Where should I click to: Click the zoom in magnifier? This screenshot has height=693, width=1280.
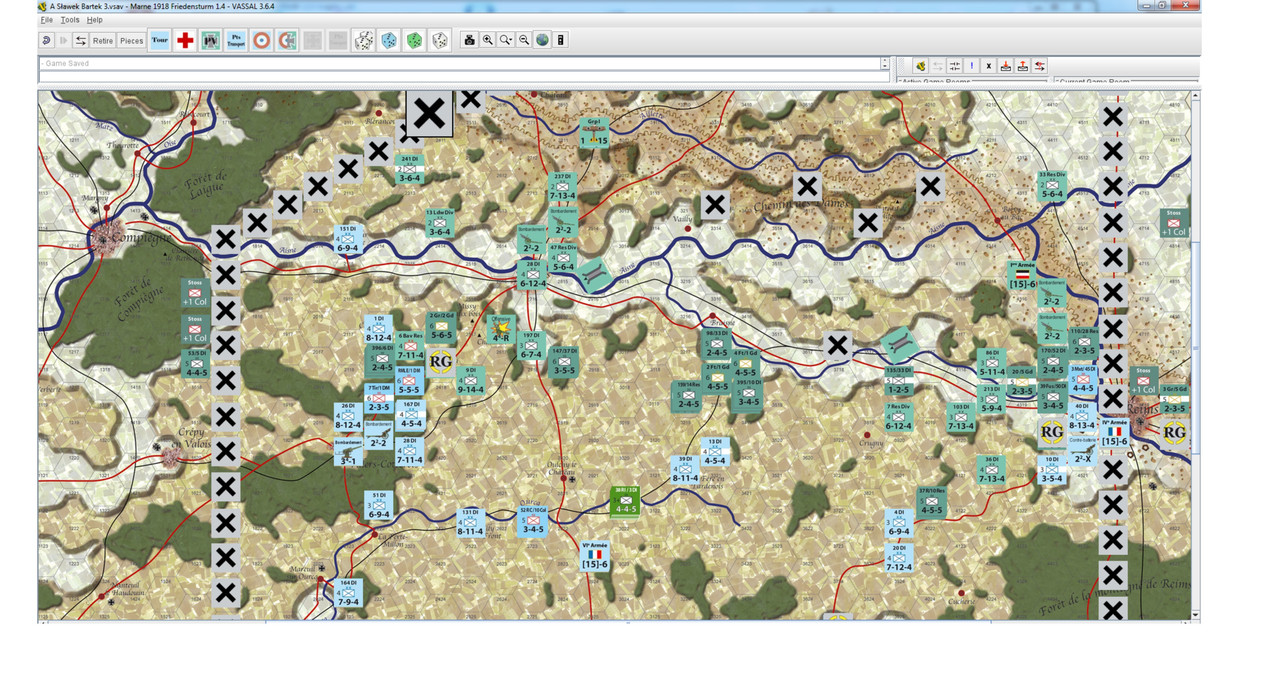tap(487, 40)
